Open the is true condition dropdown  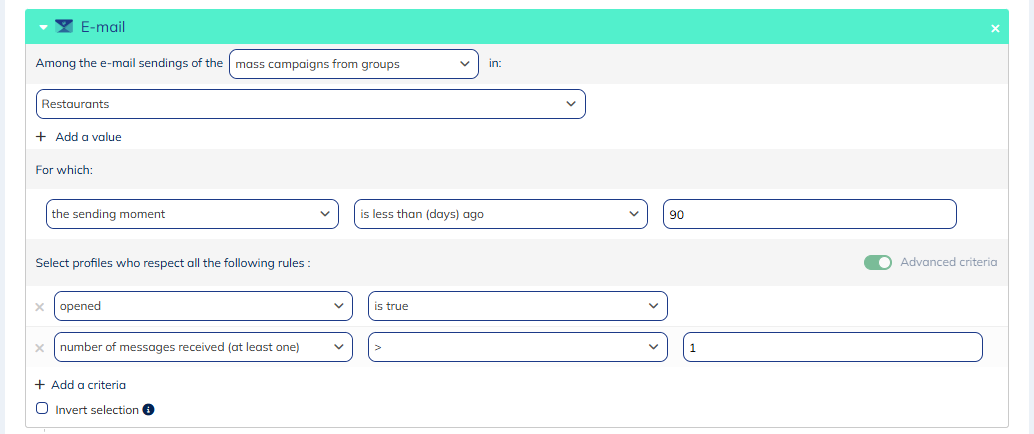(517, 306)
